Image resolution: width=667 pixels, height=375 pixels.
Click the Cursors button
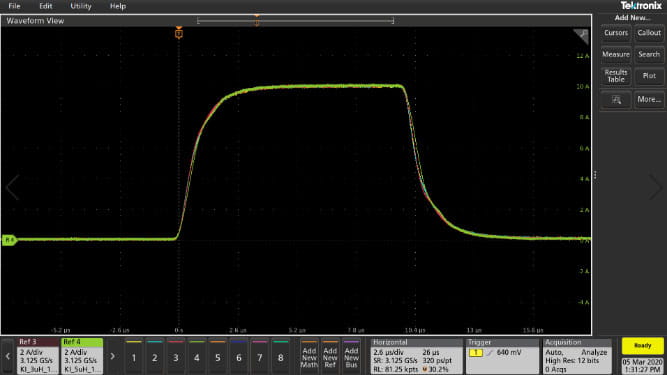pyautogui.click(x=616, y=33)
